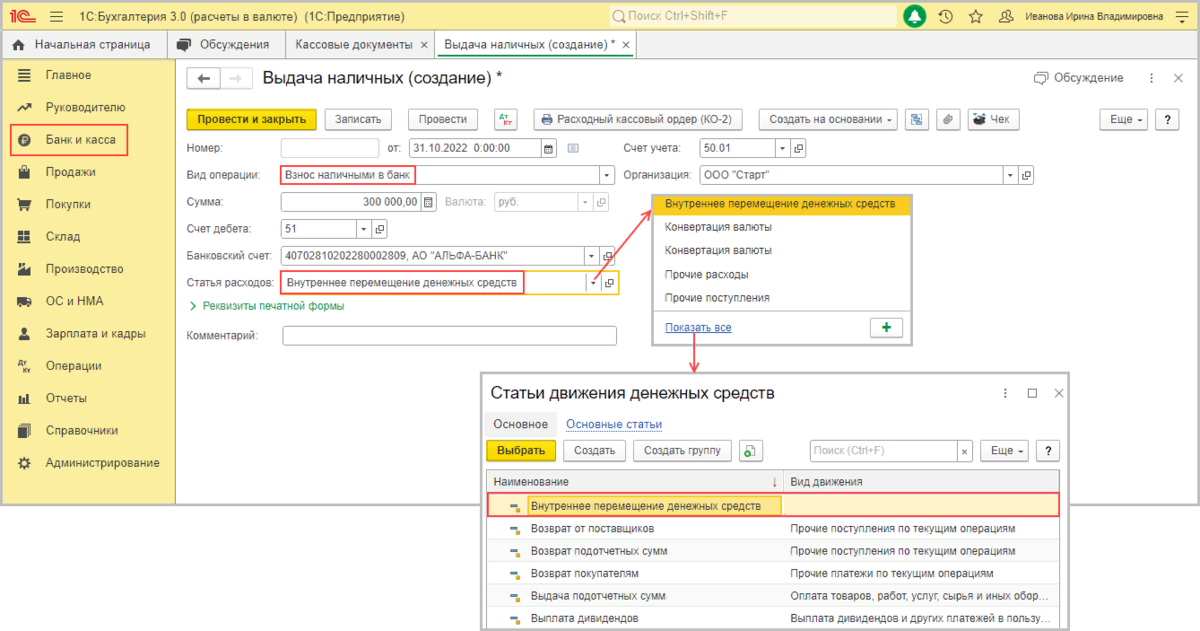
Task: Open Обсуждение in document header
Action: point(1078,78)
